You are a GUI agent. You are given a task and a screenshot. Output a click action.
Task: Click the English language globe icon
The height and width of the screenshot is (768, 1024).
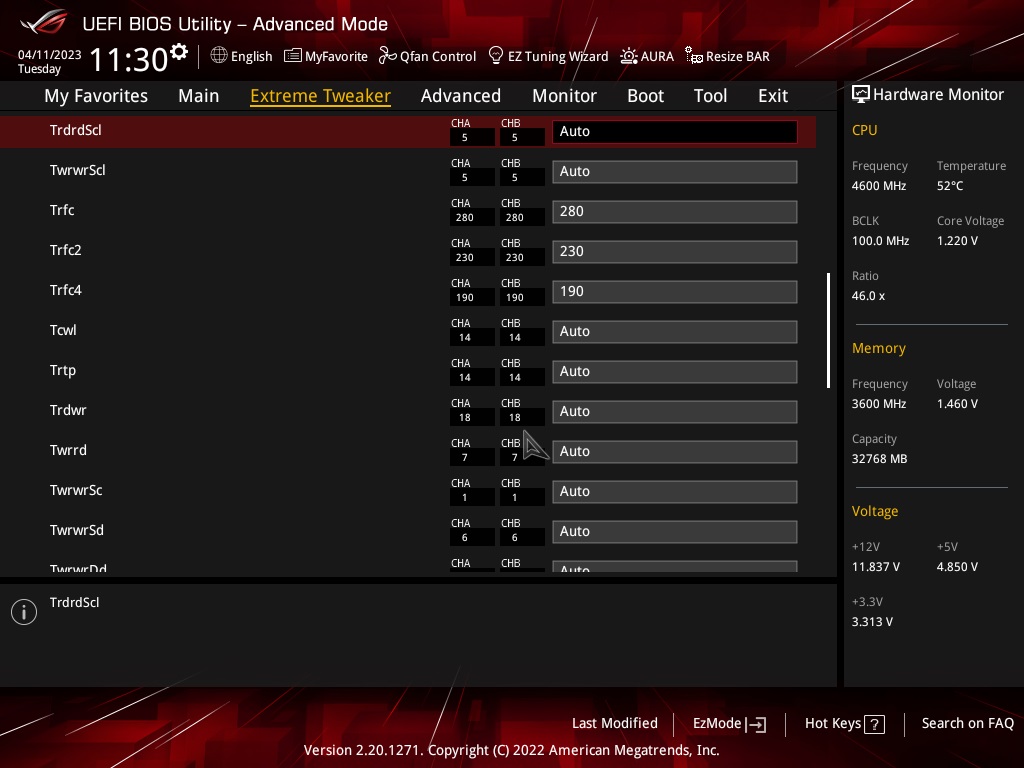pos(219,56)
